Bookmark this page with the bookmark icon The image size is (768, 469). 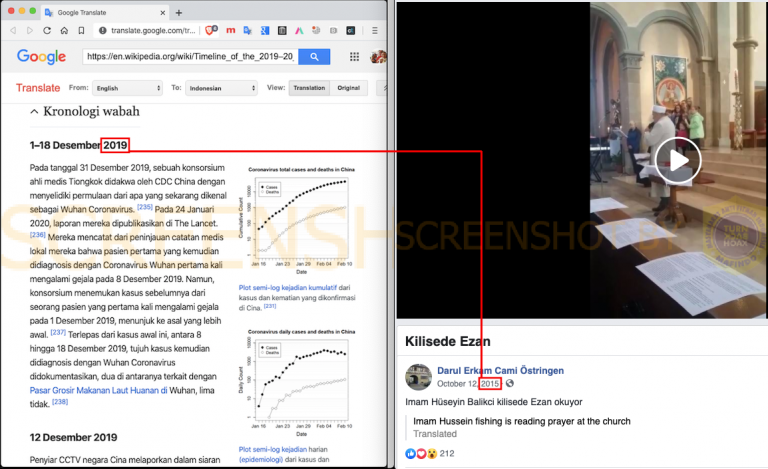(81, 30)
